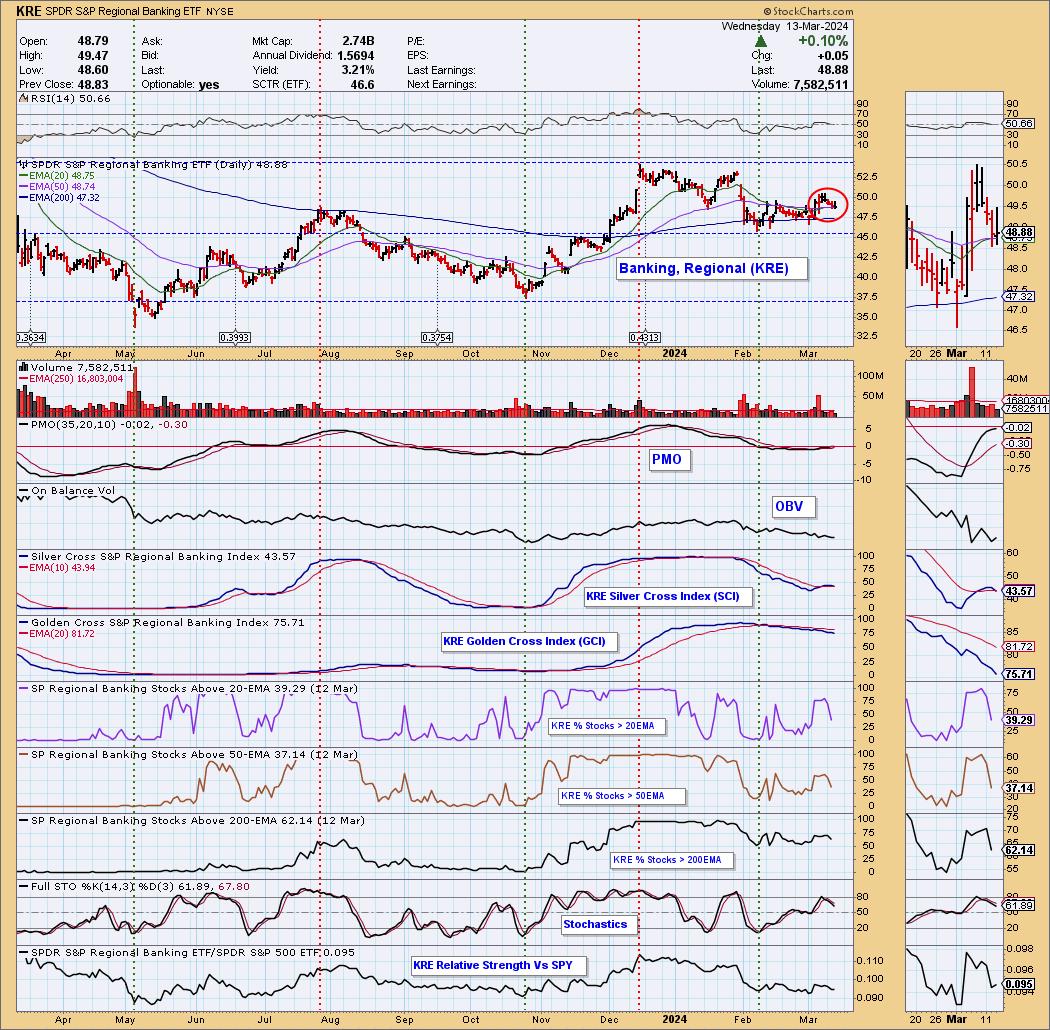Click the Golden Cross panel EMA(20) 81.72 legend
This screenshot has width=1050, height=1030.
pos(57,634)
